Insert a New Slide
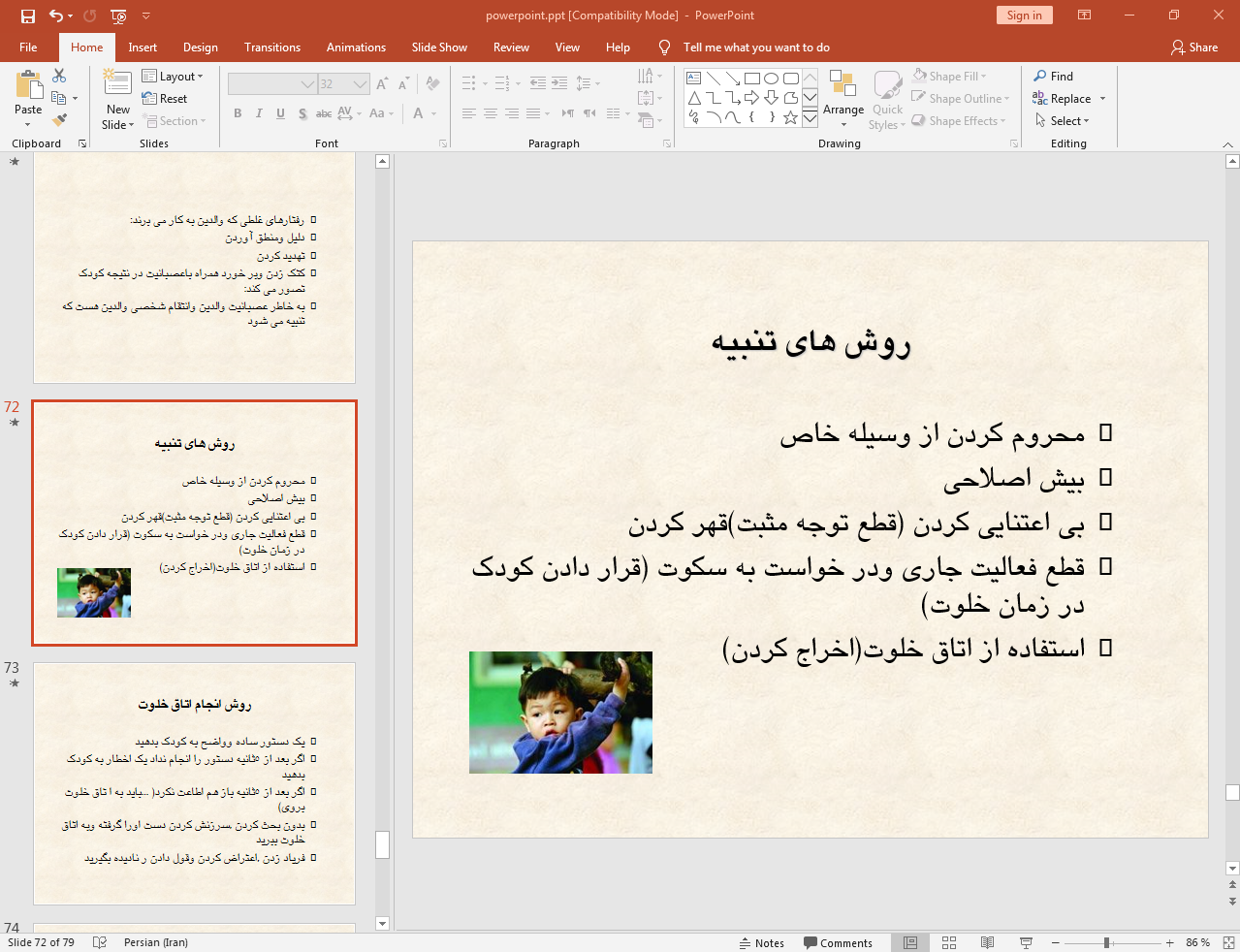This screenshot has width=1240, height=952. [118, 100]
